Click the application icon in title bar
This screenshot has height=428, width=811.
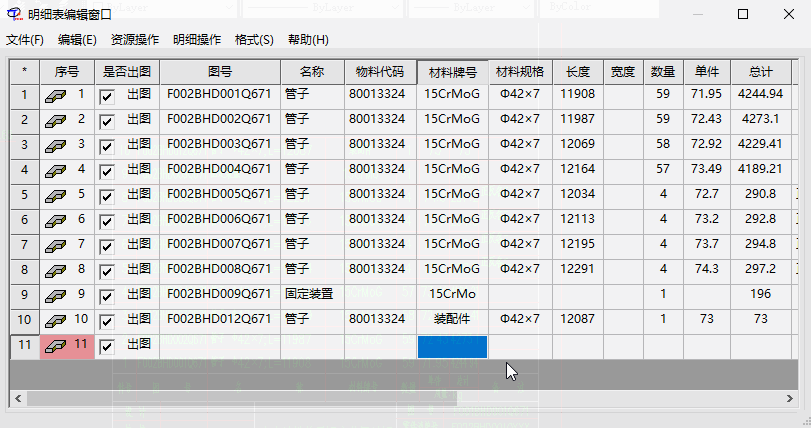tap(14, 14)
